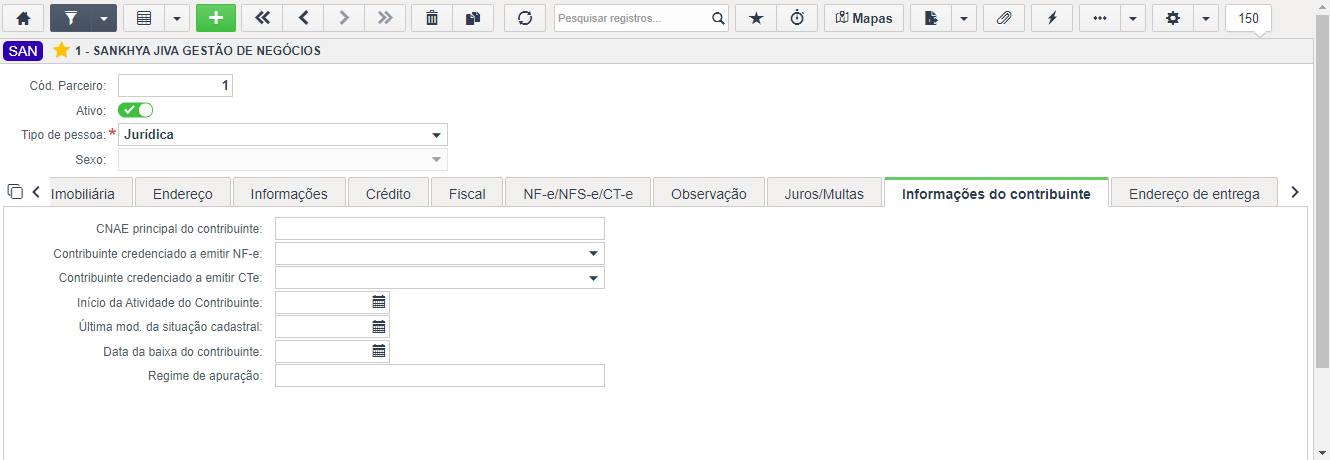Delete record using the trash icon
The height and width of the screenshot is (460, 1330).
[432, 18]
